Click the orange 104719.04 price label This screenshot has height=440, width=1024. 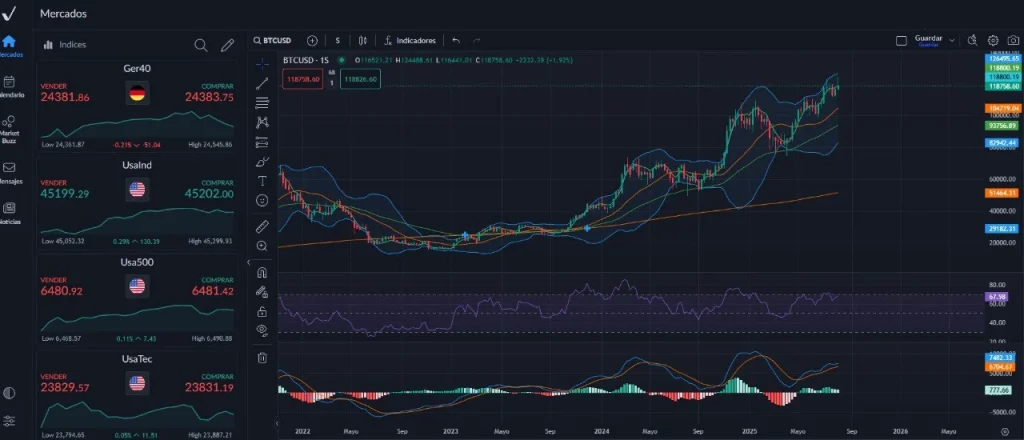[x=1003, y=108]
